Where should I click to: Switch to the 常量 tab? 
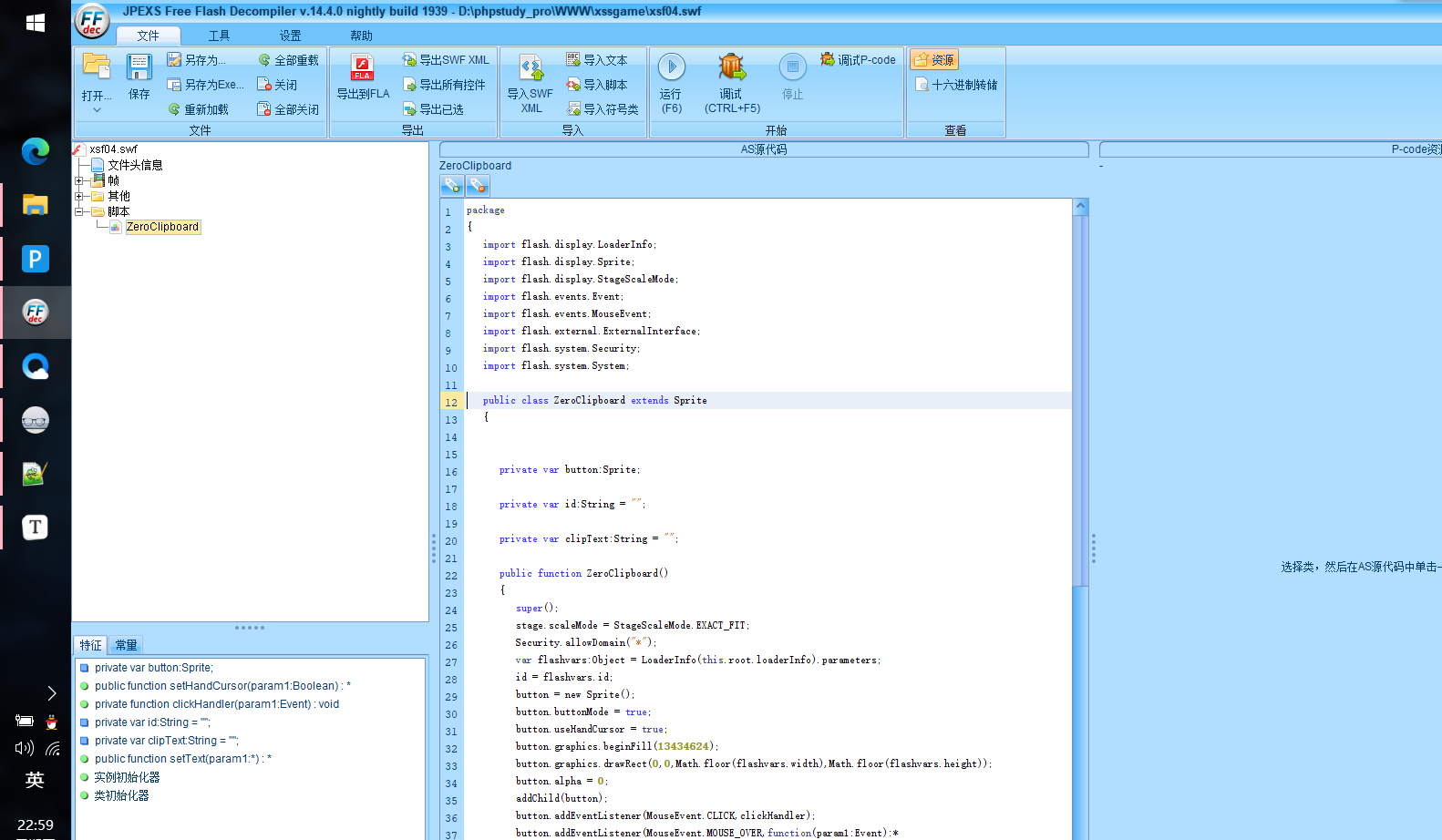(x=126, y=645)
